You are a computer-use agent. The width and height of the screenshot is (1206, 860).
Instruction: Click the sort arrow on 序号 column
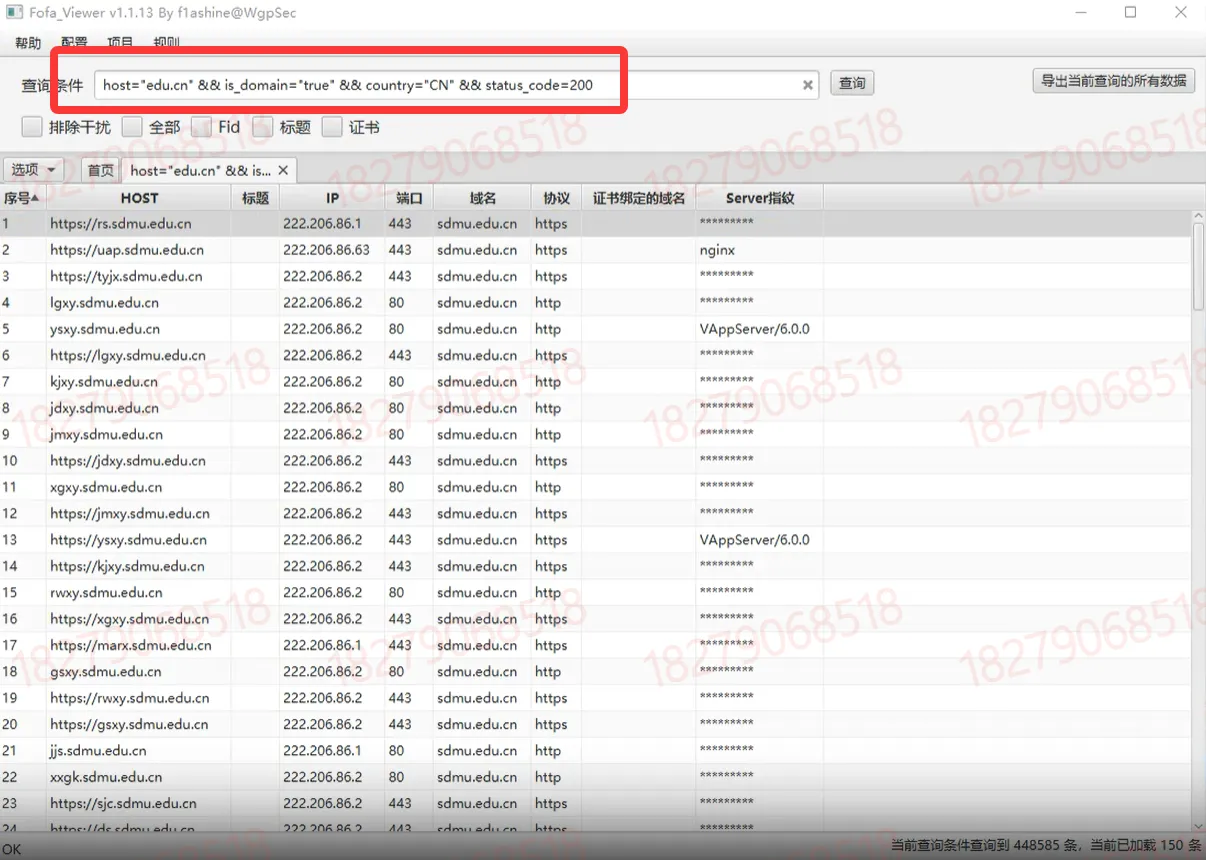35,198
